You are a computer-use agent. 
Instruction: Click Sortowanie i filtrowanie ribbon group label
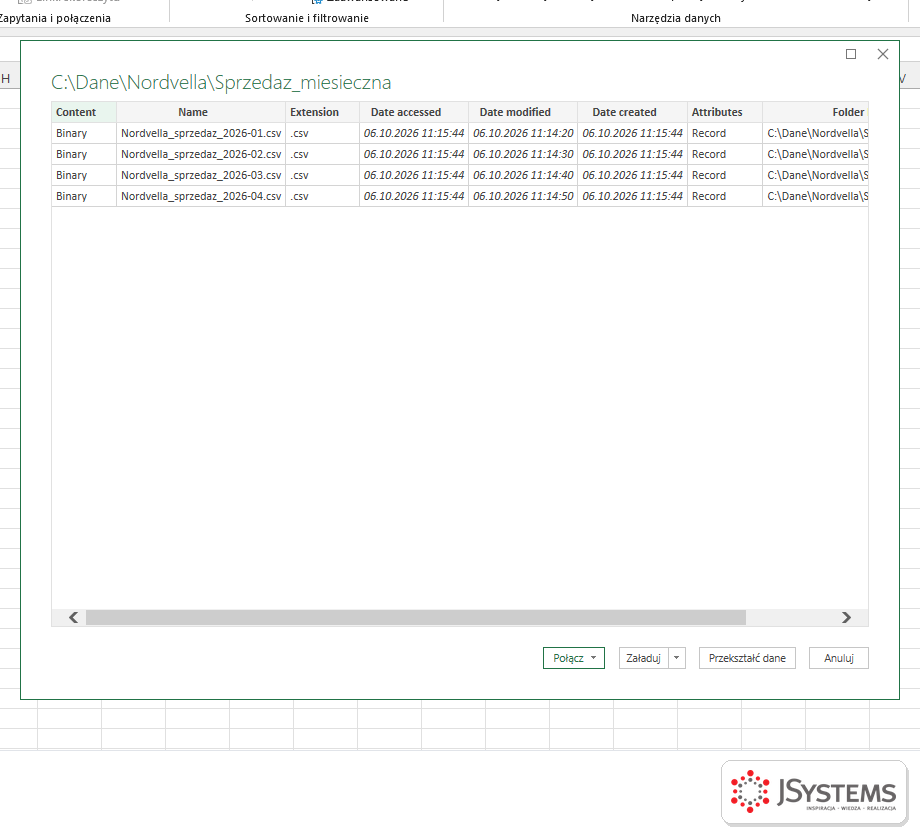pos(307,18)
